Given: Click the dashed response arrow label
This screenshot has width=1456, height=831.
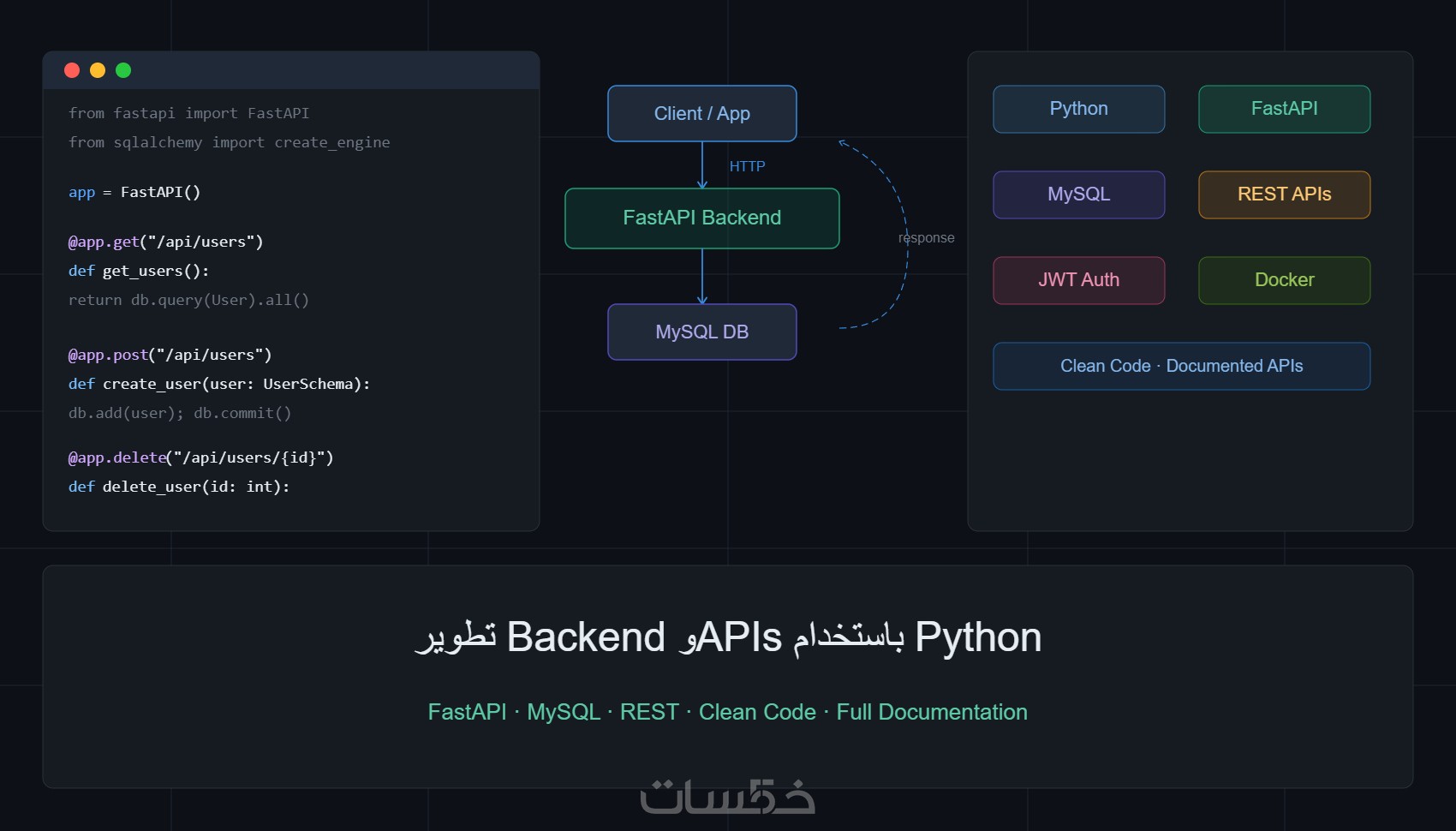Looking at the screenshot, I should [x=926, y=238].
